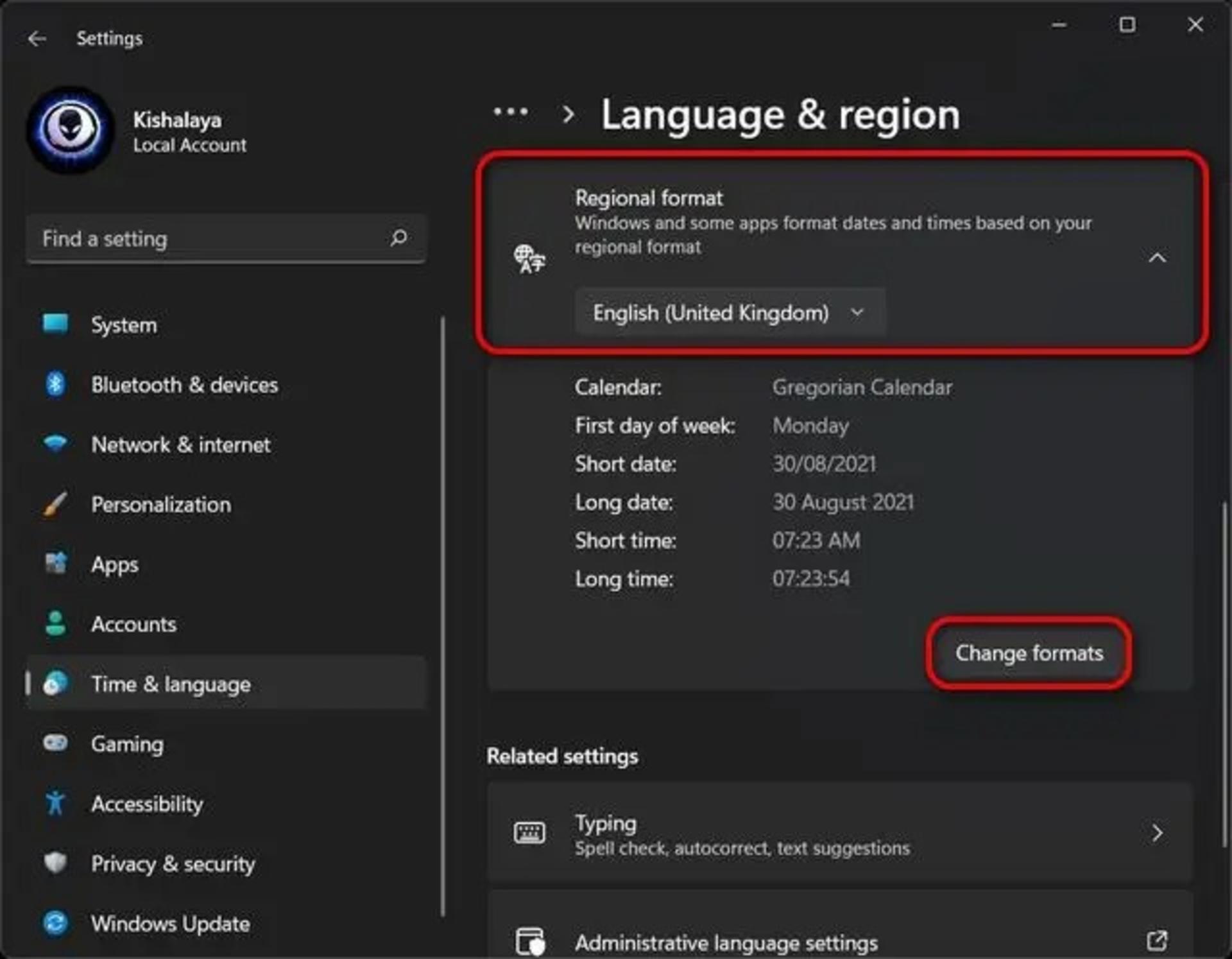Click the back arrow in Settings header
The height and width of the screenshot is (959, 1232).
pyautogui.click(x=37, y=39)
